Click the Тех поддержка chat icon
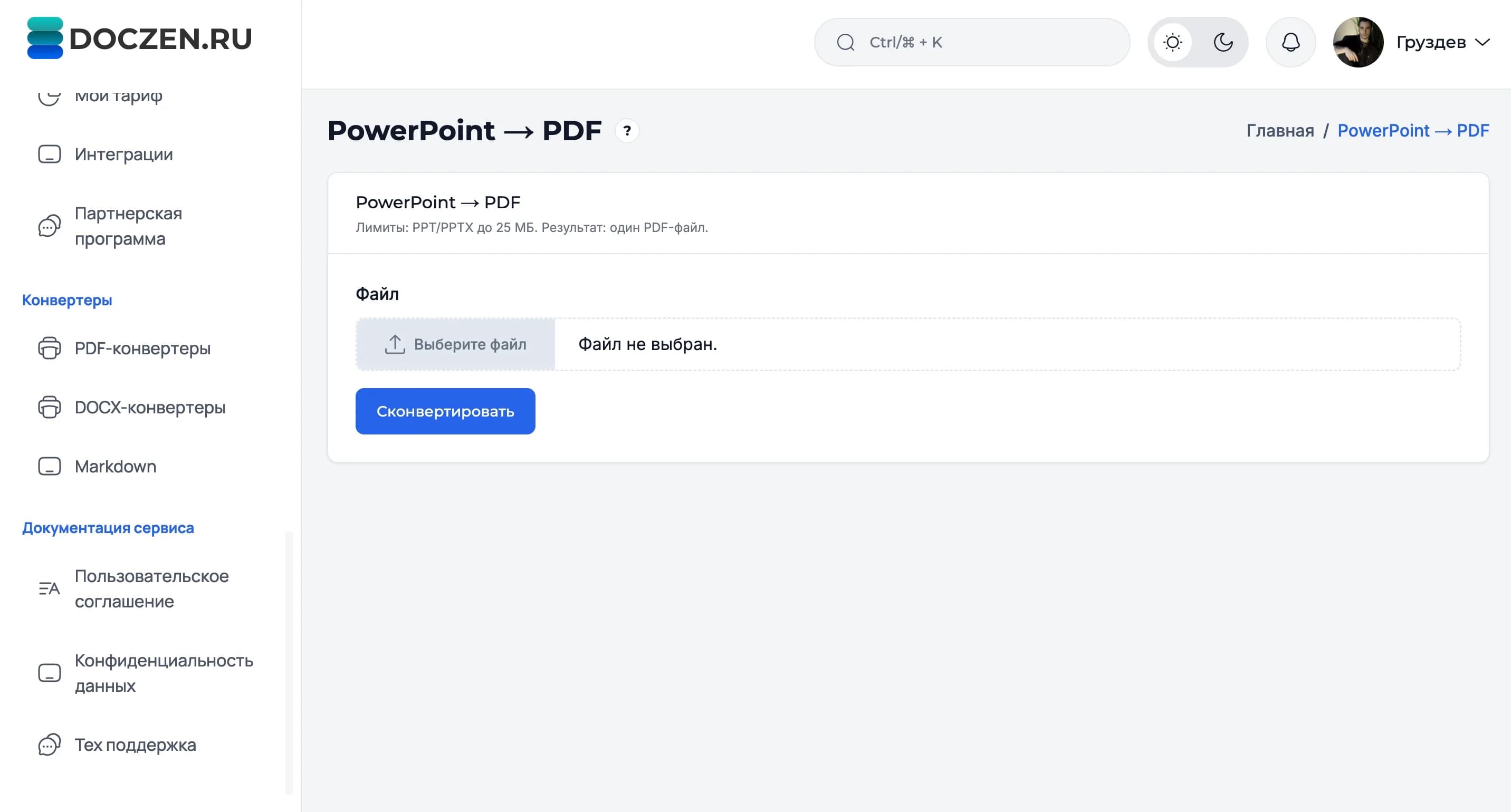Screen dimensions: 1511x812 (x=49, y=745)
